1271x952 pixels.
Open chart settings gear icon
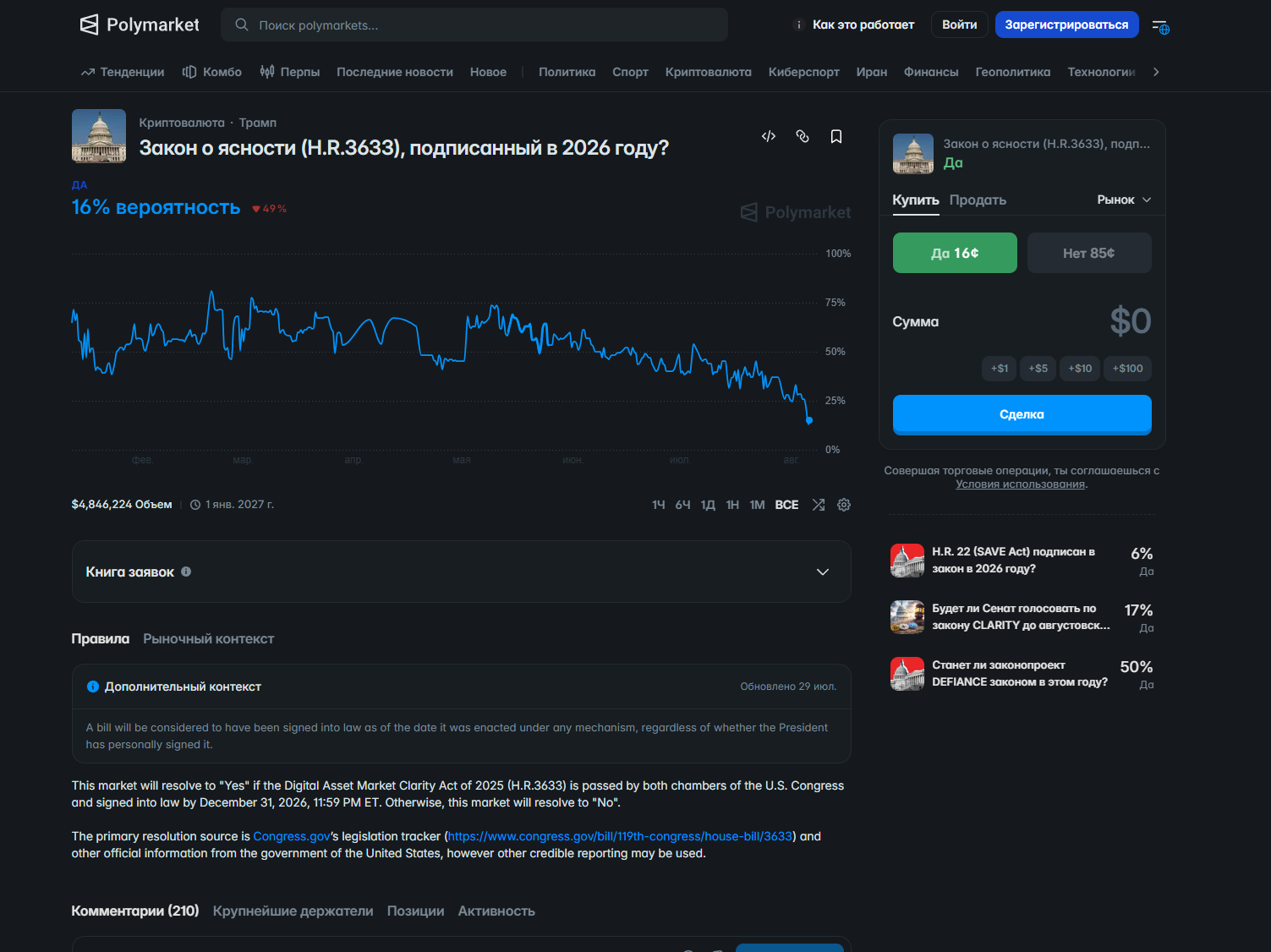[x=844, y=505]
